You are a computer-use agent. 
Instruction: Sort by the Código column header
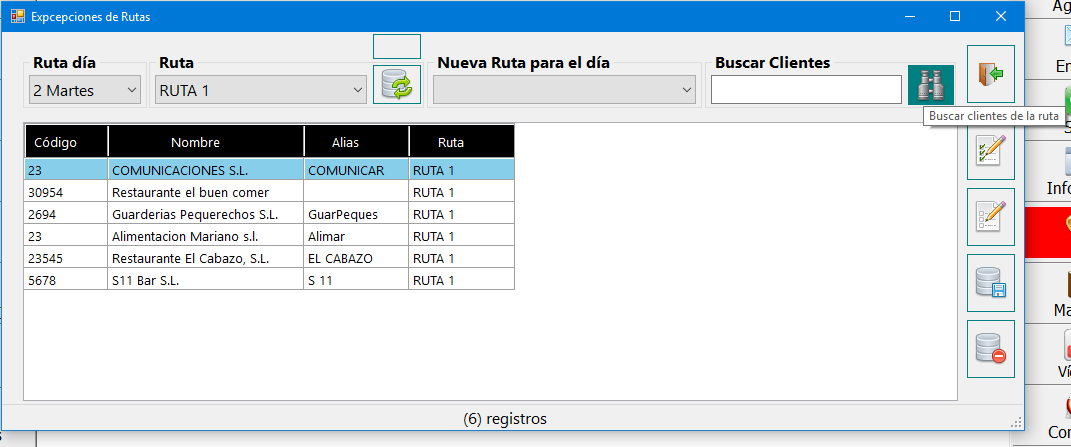pos(66,142)
